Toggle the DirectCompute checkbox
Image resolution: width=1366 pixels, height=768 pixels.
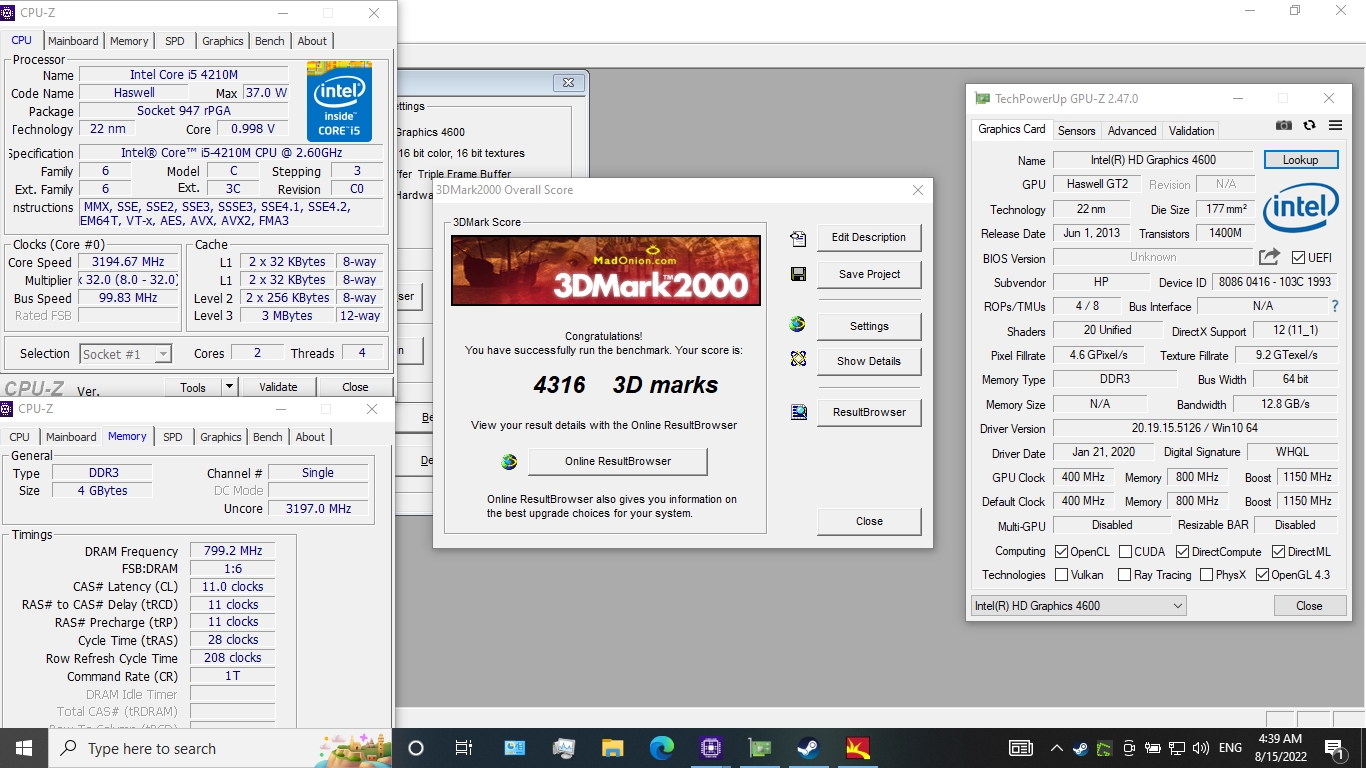click(1182, 551)
